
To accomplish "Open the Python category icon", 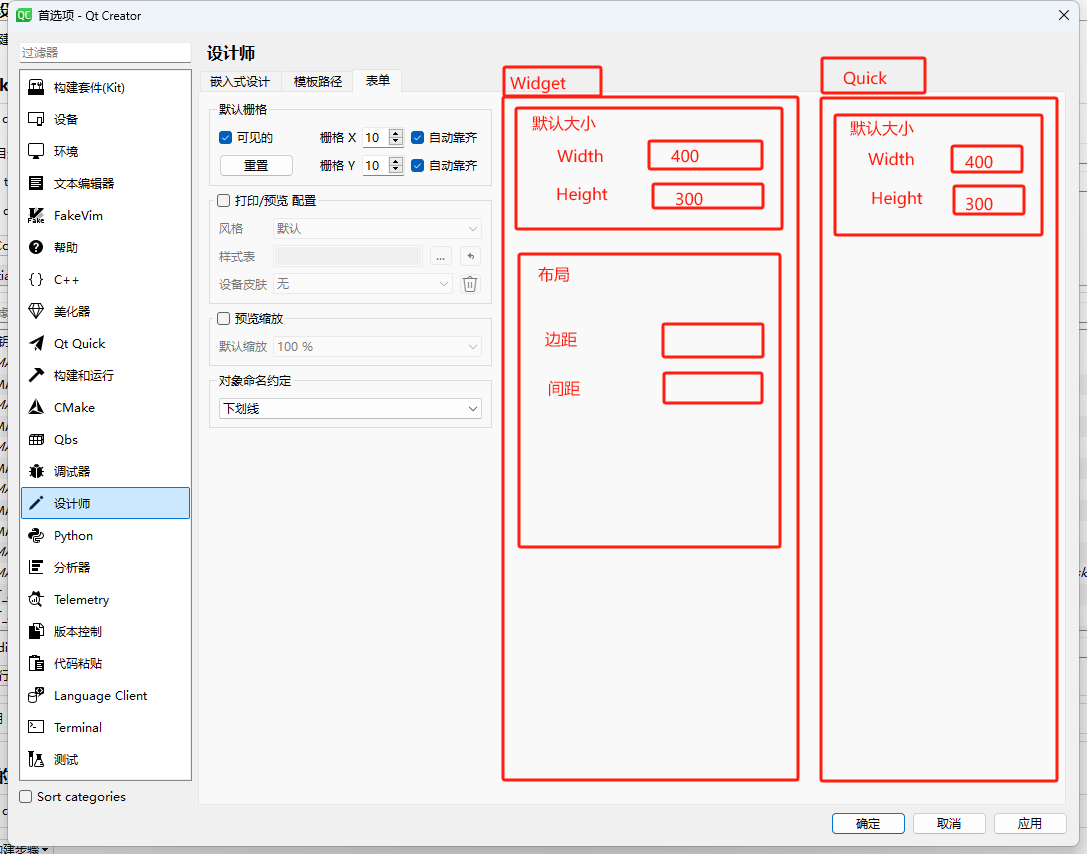I will click(36, 535).
